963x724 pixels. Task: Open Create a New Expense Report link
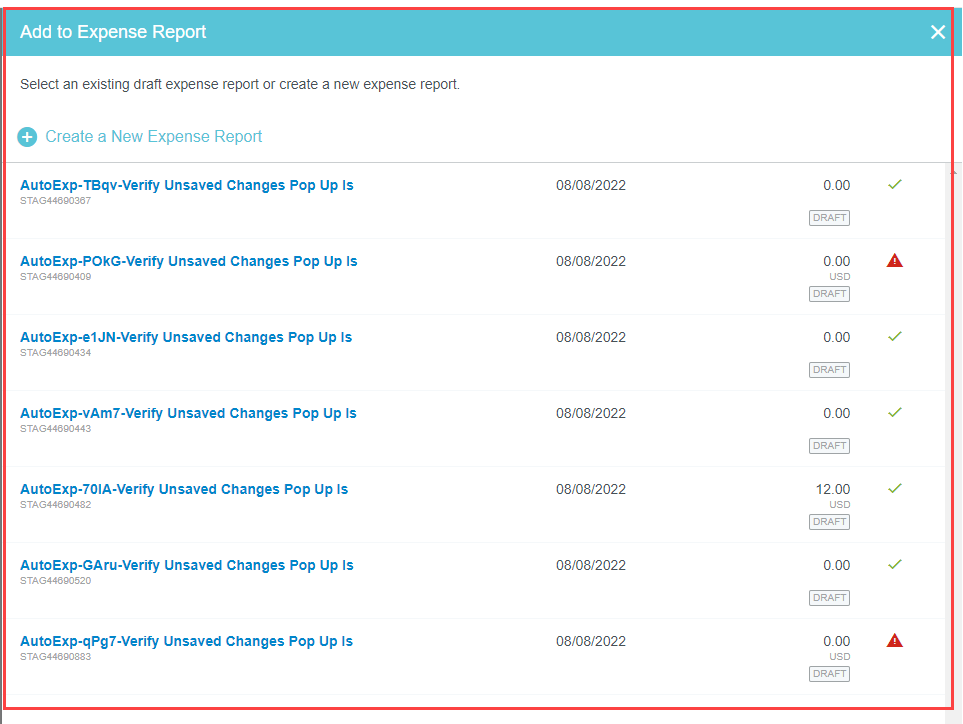tap(153, 137)
